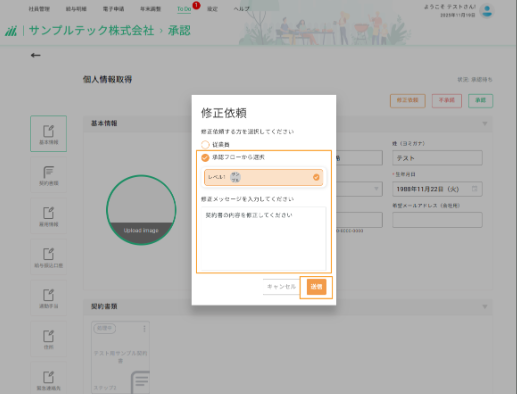Viewport: 517px width, 394px height.
Task: Click the 承認 breadcrumb in the header
Action: tap(179, 31)
